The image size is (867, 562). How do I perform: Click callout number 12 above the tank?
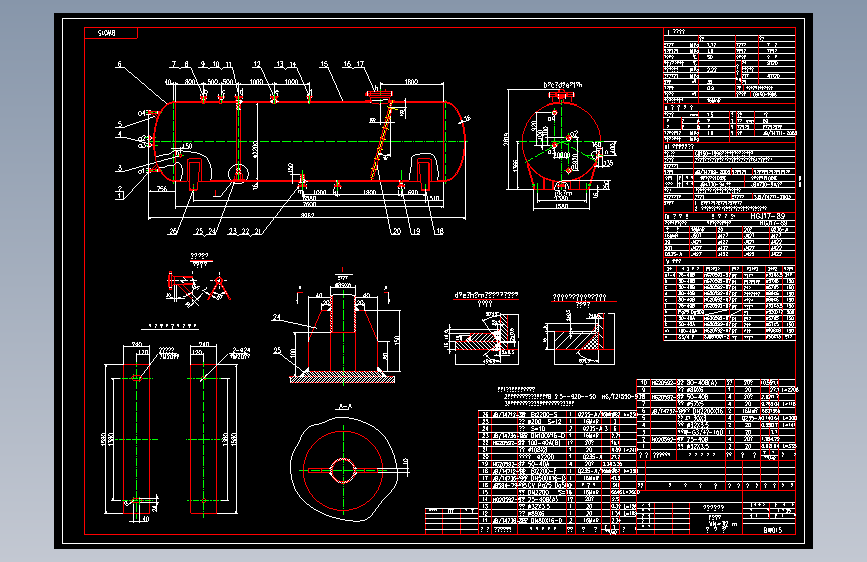(x=257, y=64)
